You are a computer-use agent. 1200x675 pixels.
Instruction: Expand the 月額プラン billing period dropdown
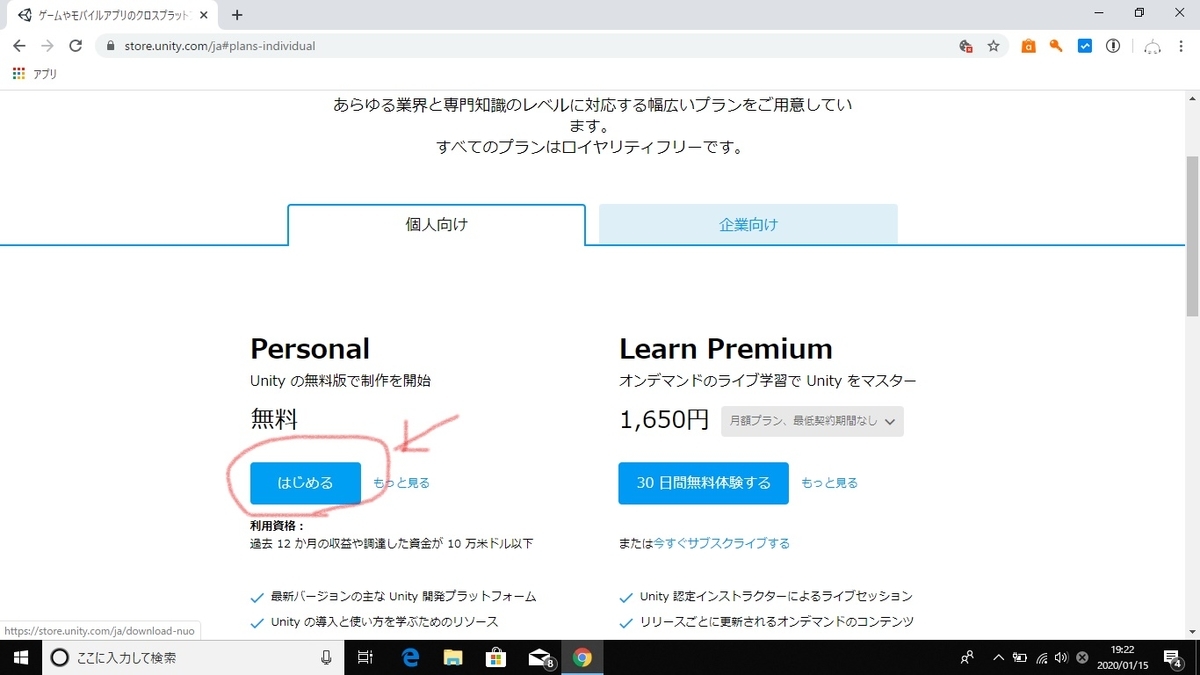812,421
